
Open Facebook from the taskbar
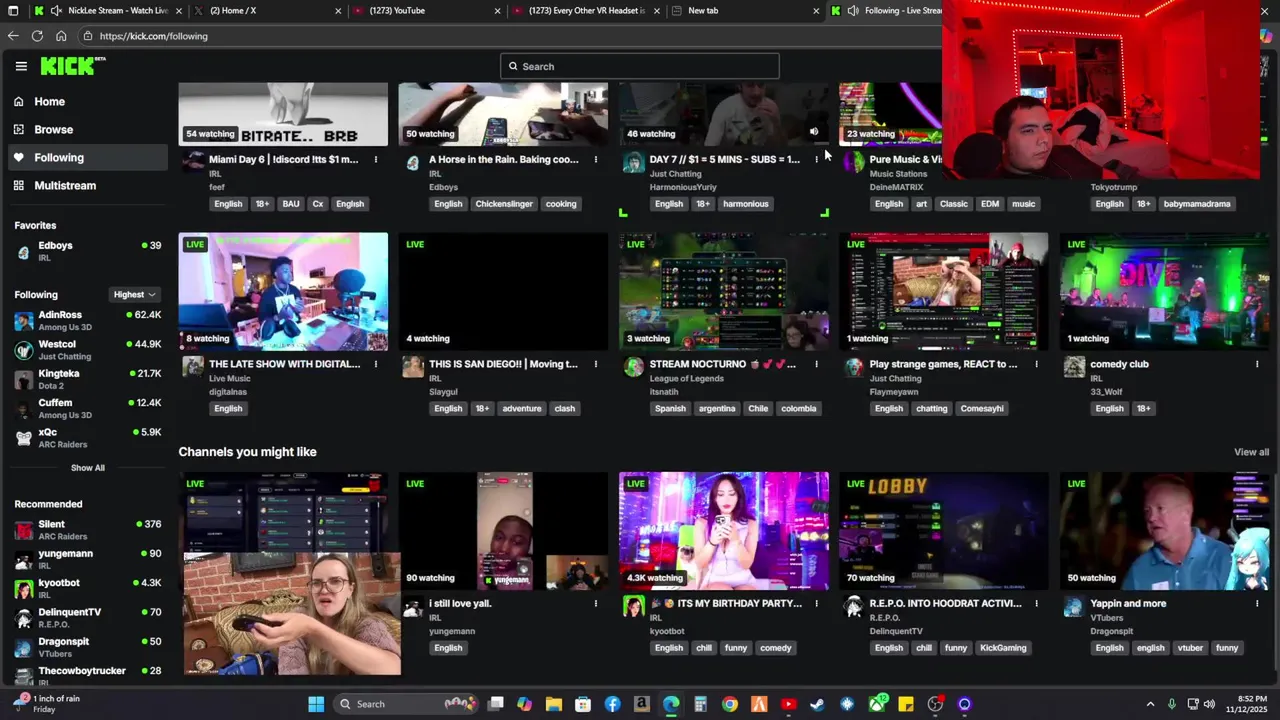pos(612,704)
